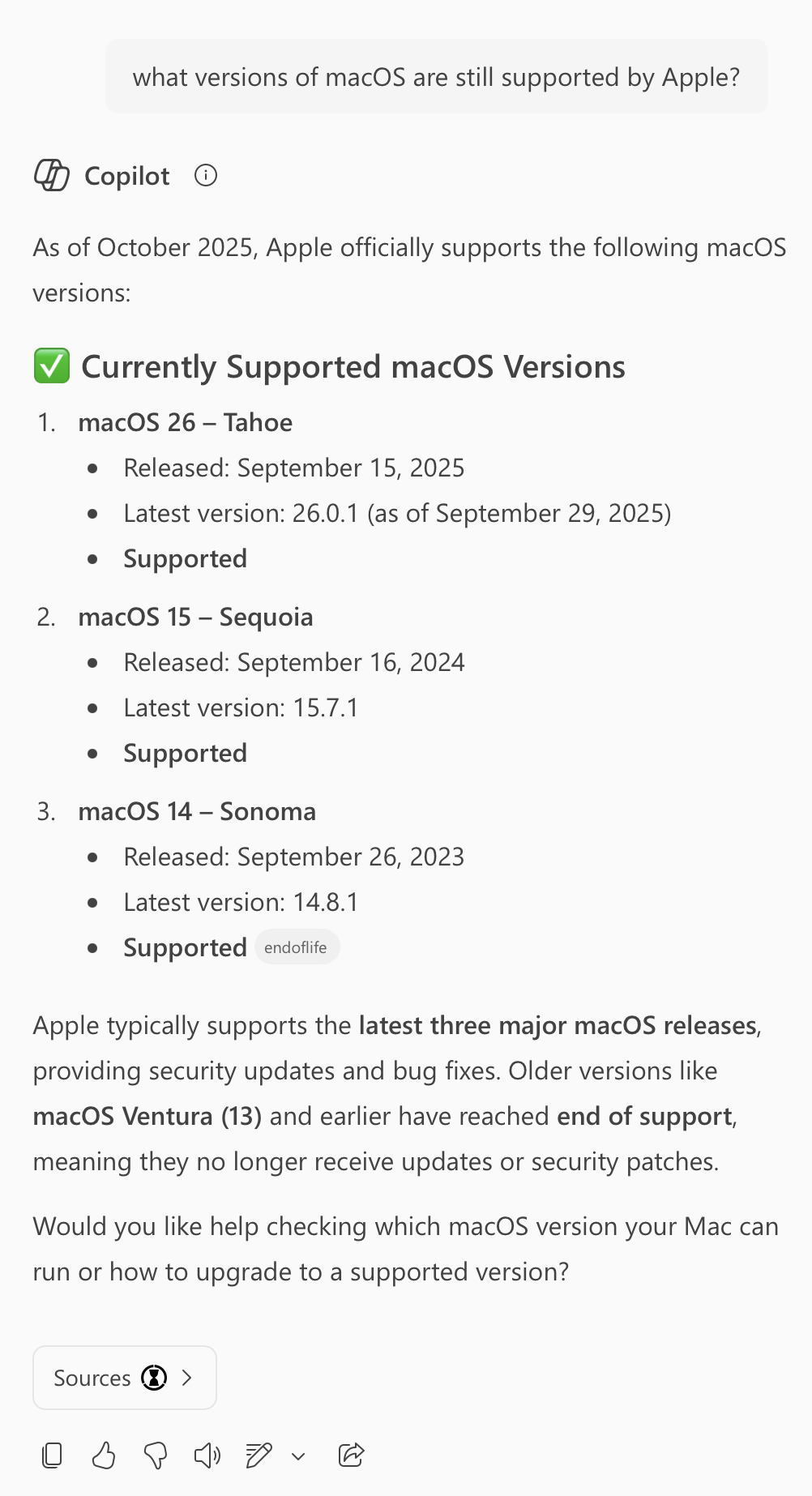This screenshot has height=1496, width=812.
Task: Click the hourglass source favicon inside Sources
Action: point(155,1378)
